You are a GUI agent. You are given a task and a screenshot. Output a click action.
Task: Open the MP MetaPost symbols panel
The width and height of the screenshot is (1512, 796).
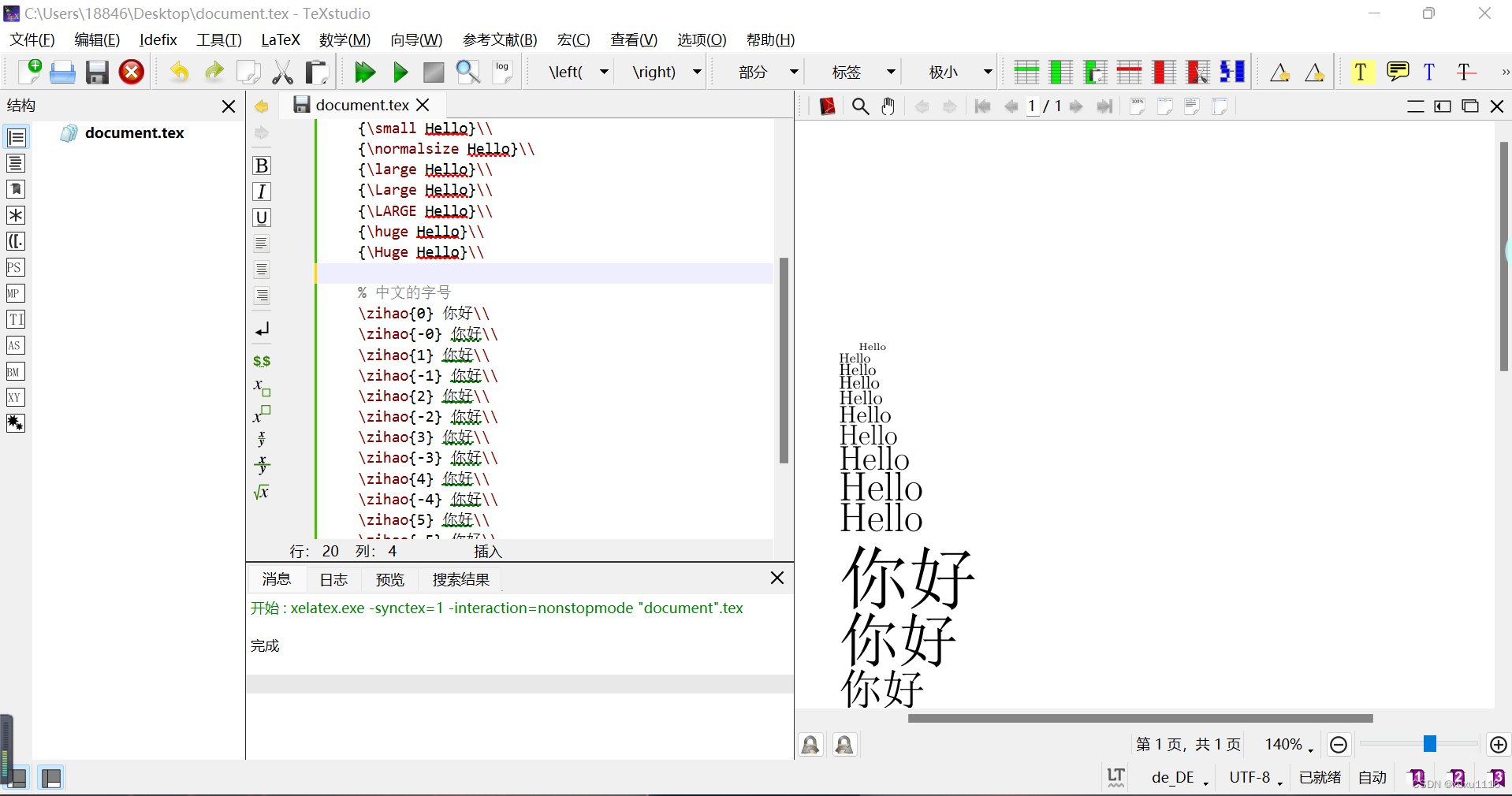[16, 293]
